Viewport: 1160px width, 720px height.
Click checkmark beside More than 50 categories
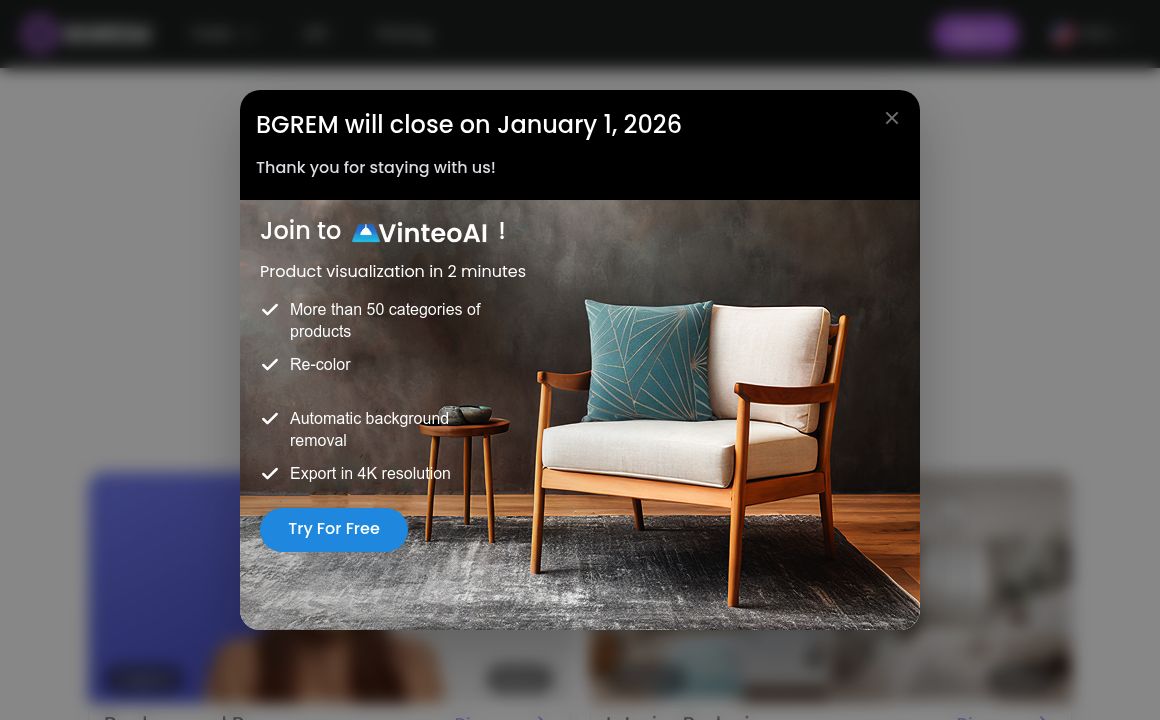(270, 309)
